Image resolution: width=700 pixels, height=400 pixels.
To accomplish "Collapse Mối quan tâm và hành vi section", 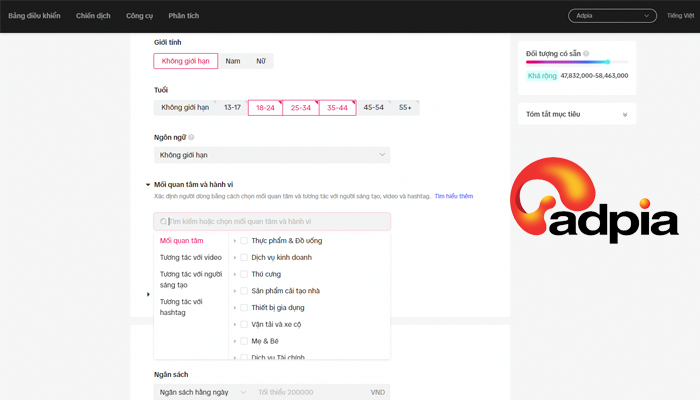I will coord(148,184).
